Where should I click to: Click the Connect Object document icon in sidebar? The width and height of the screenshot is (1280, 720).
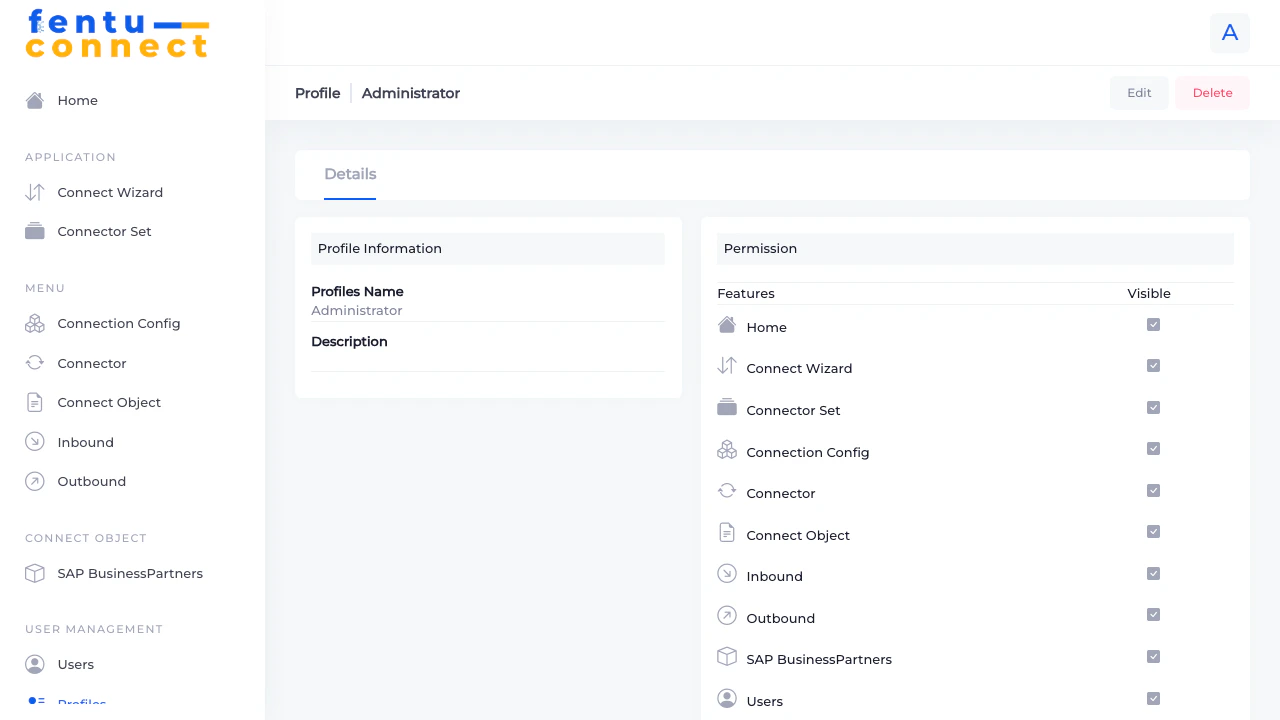(x=35, y=402)
